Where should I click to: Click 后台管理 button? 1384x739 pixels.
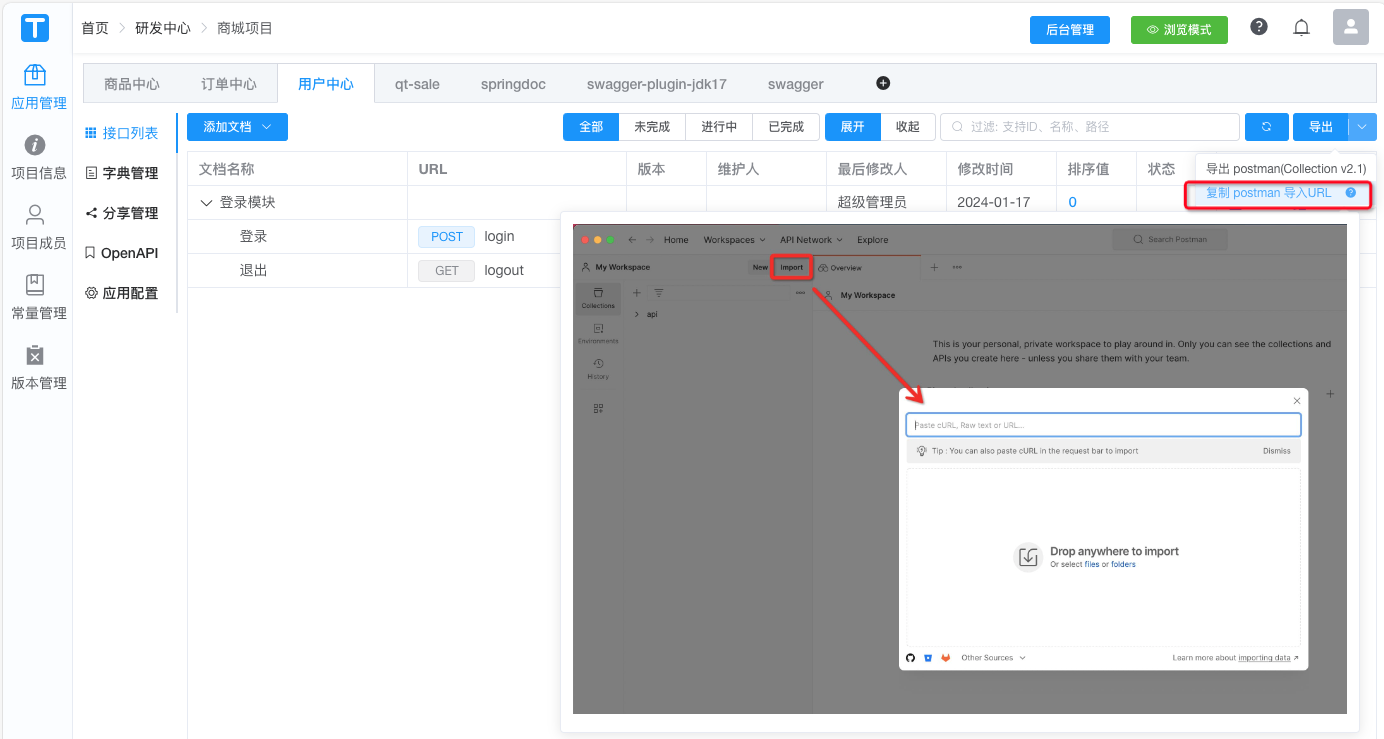(1070, 30)
